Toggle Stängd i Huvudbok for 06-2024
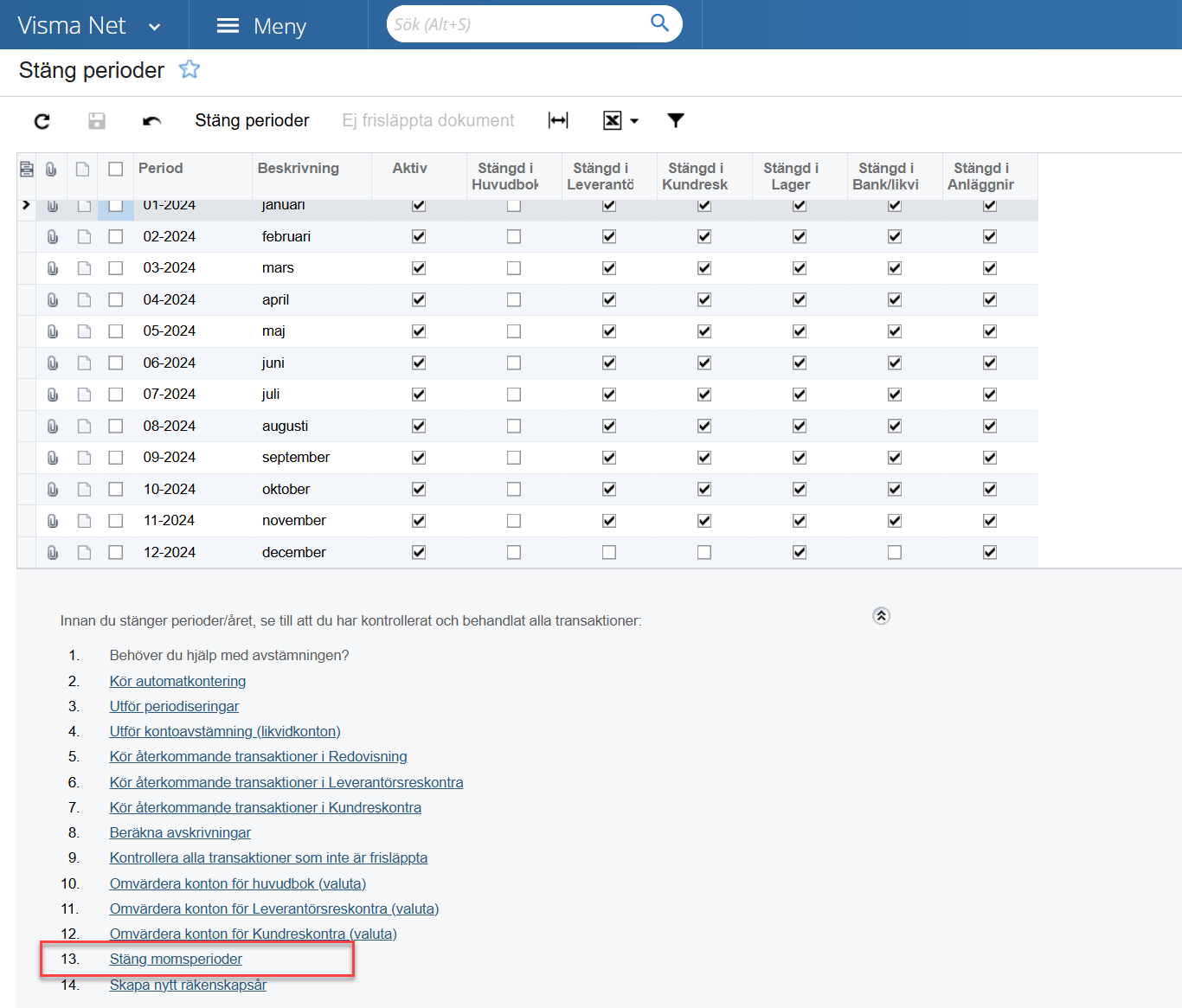Viewport: 1182px width, 1008px height. click(514, 363)
